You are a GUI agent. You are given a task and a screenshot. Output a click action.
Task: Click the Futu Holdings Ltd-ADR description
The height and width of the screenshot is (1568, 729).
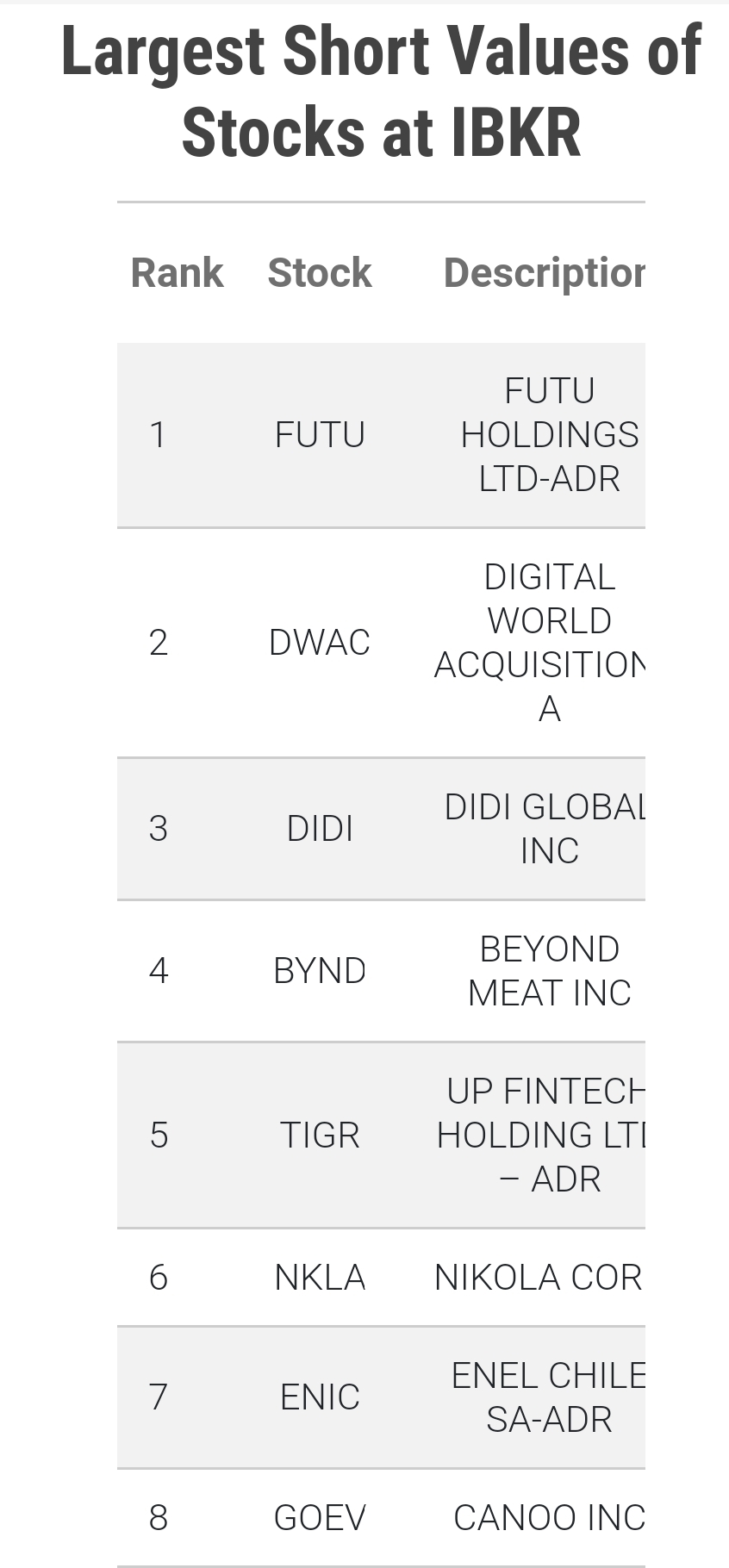click(549, 435)
